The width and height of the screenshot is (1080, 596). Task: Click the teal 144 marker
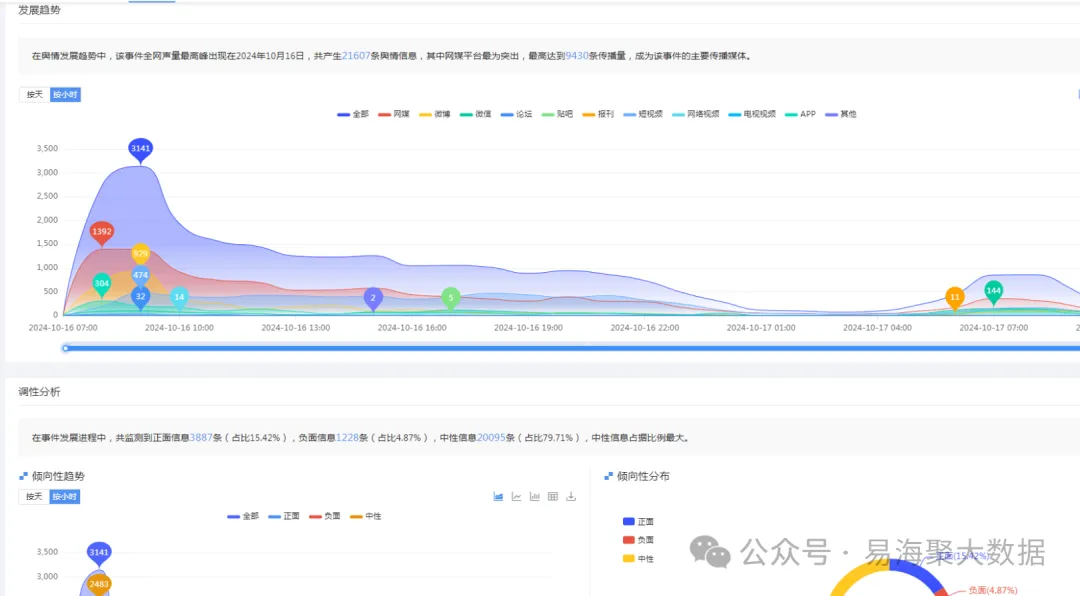click(993, 291)
